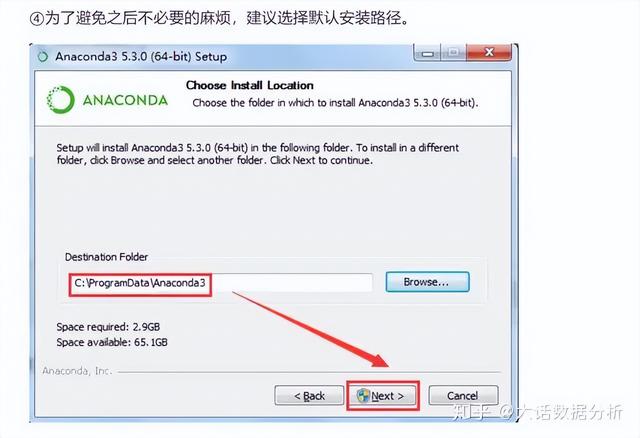Return to previous page with < Back
Viewport: 640px width, 438px height.
(x=309, y=396)
